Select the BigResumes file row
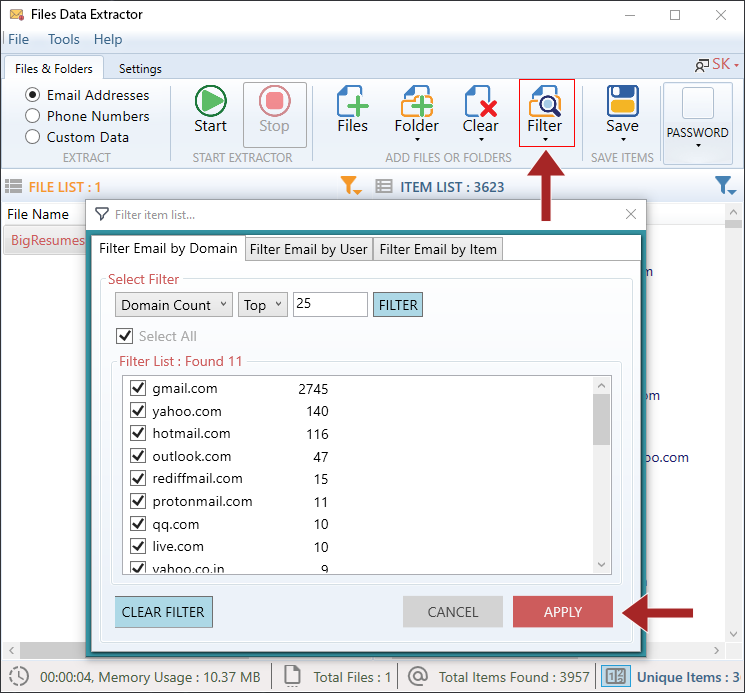 (x=45, y=240)
